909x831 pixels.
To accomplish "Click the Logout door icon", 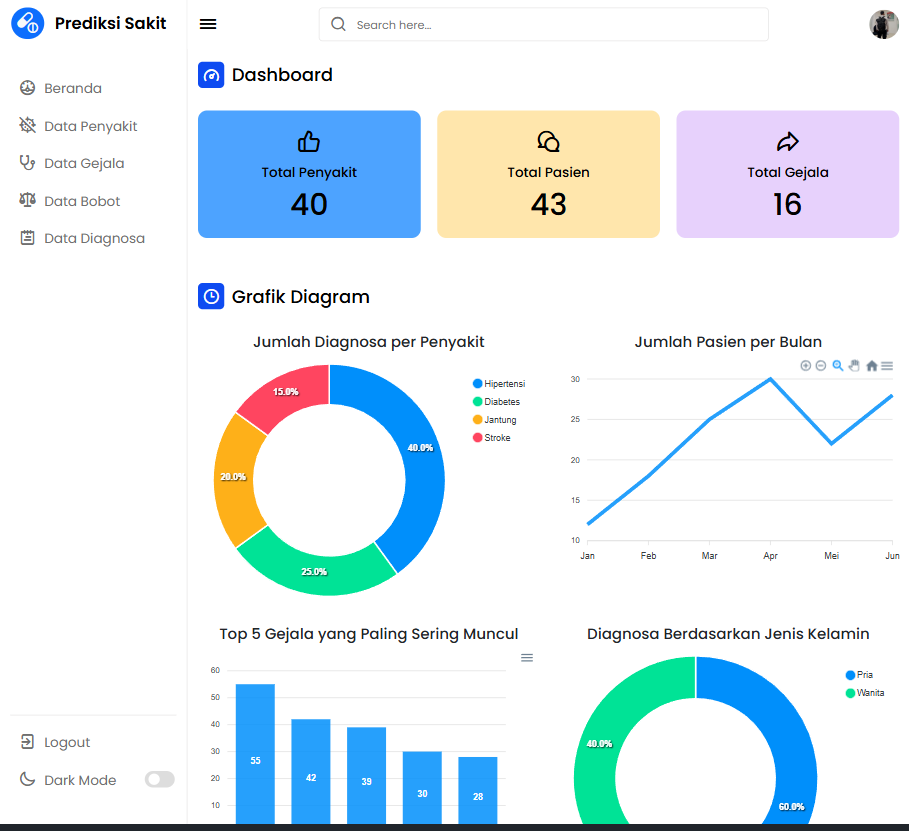I will click(27, 742).
